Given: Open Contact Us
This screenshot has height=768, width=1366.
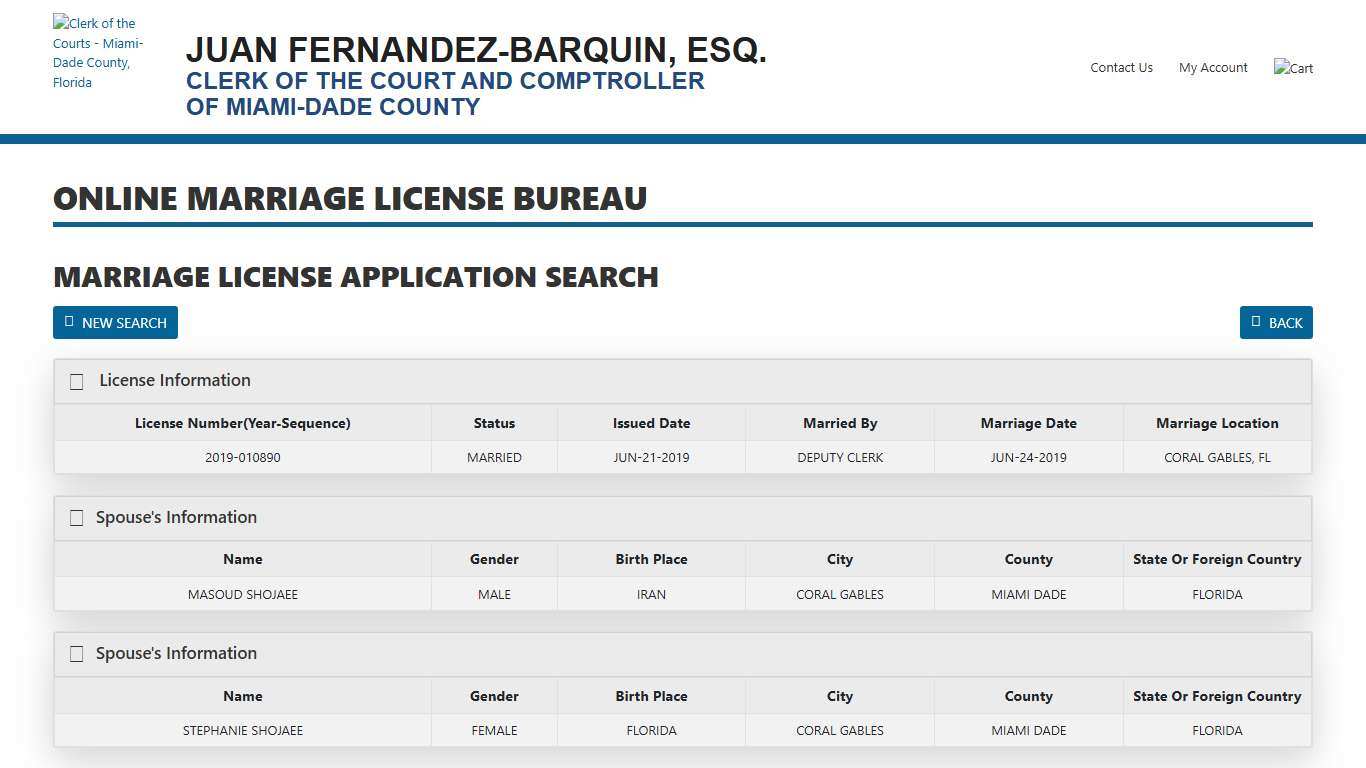Looking at the screenshot, I should click(x=1121, y=67).
